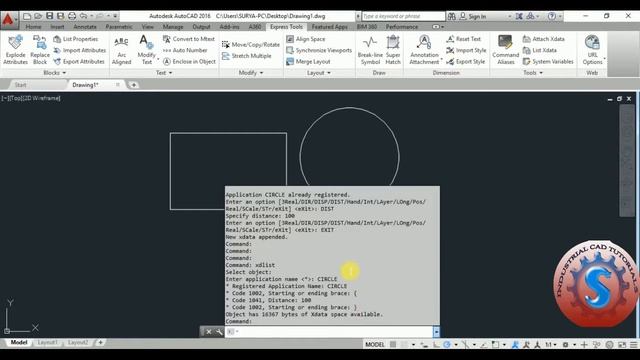Expand the Text panel dropdown
The width and height of the screenshot is (640, 360).
(164, 73)
